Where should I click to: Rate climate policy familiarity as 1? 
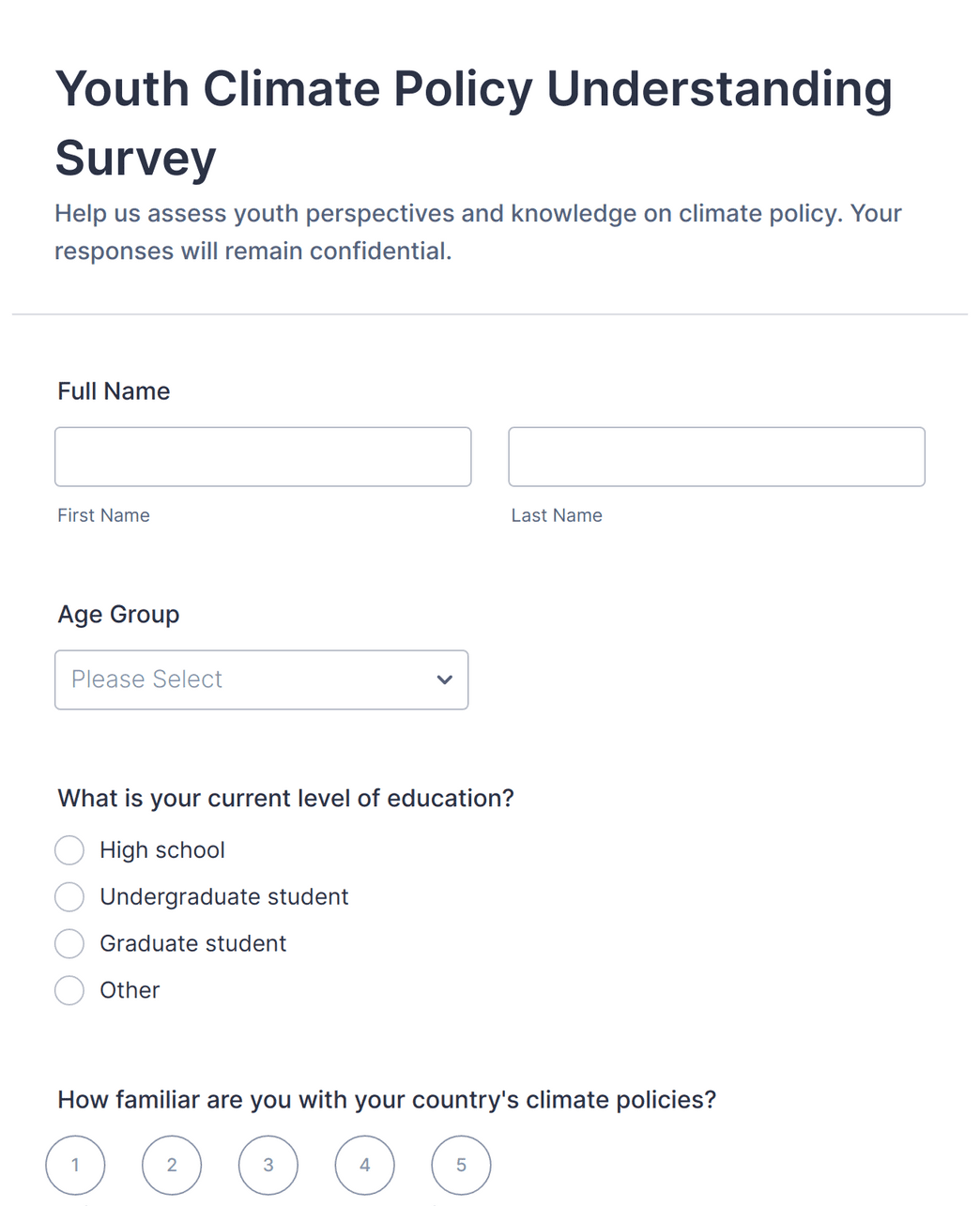(75, 1165)
